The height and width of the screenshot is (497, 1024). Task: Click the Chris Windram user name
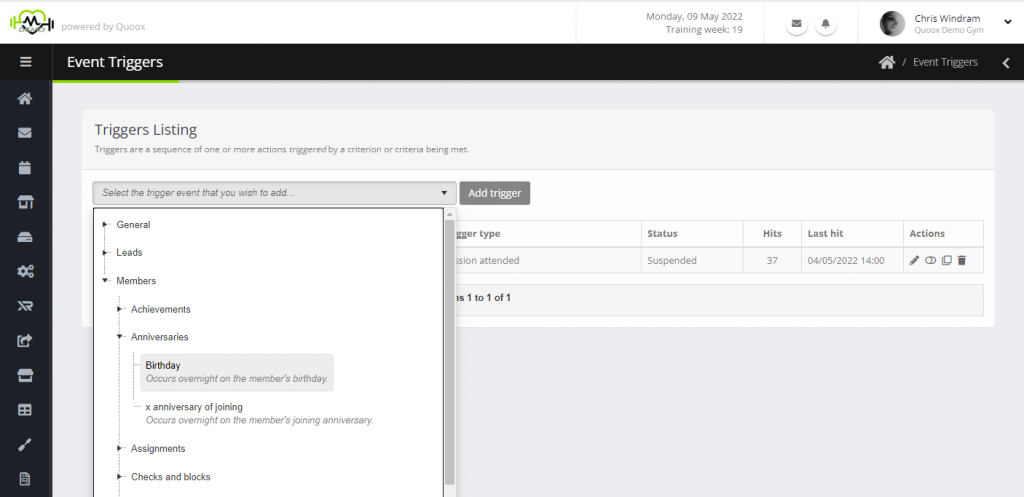click(947, 18)
